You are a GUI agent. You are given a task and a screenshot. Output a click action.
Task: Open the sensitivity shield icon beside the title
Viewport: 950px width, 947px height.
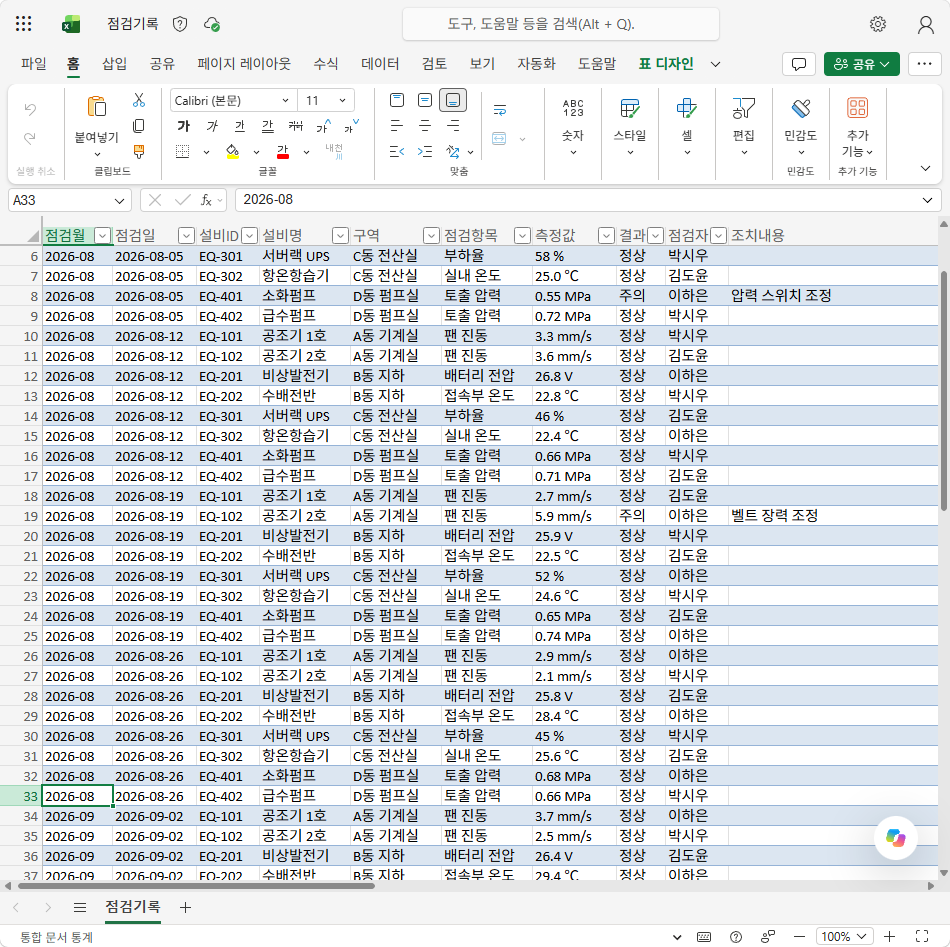coord(180,24)
